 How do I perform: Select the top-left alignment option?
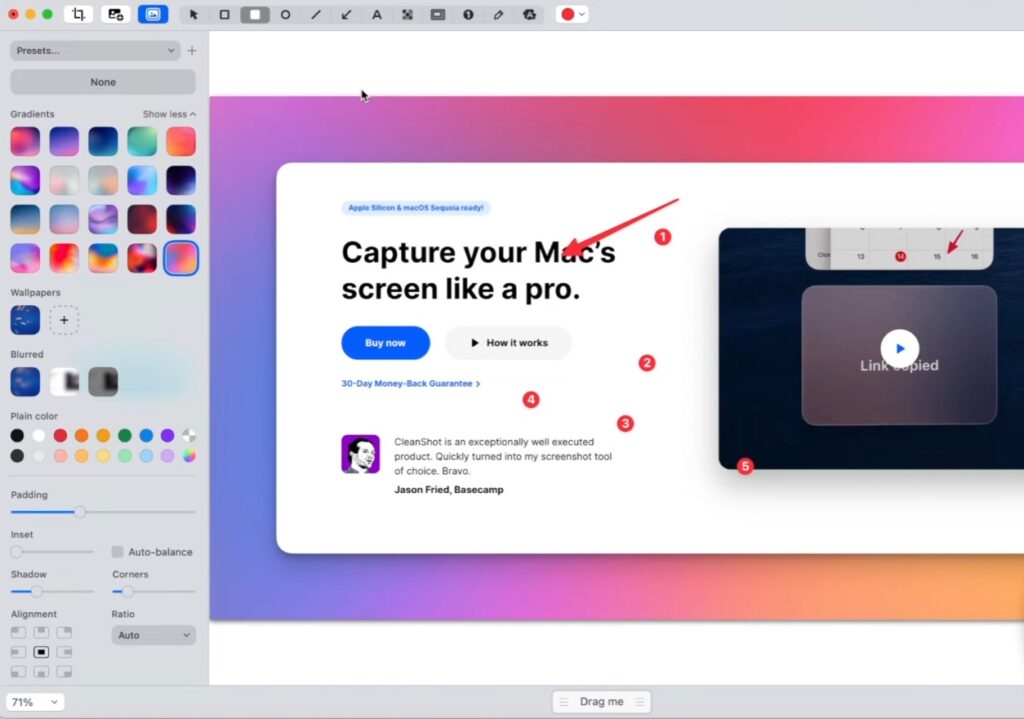pos(17,632)
